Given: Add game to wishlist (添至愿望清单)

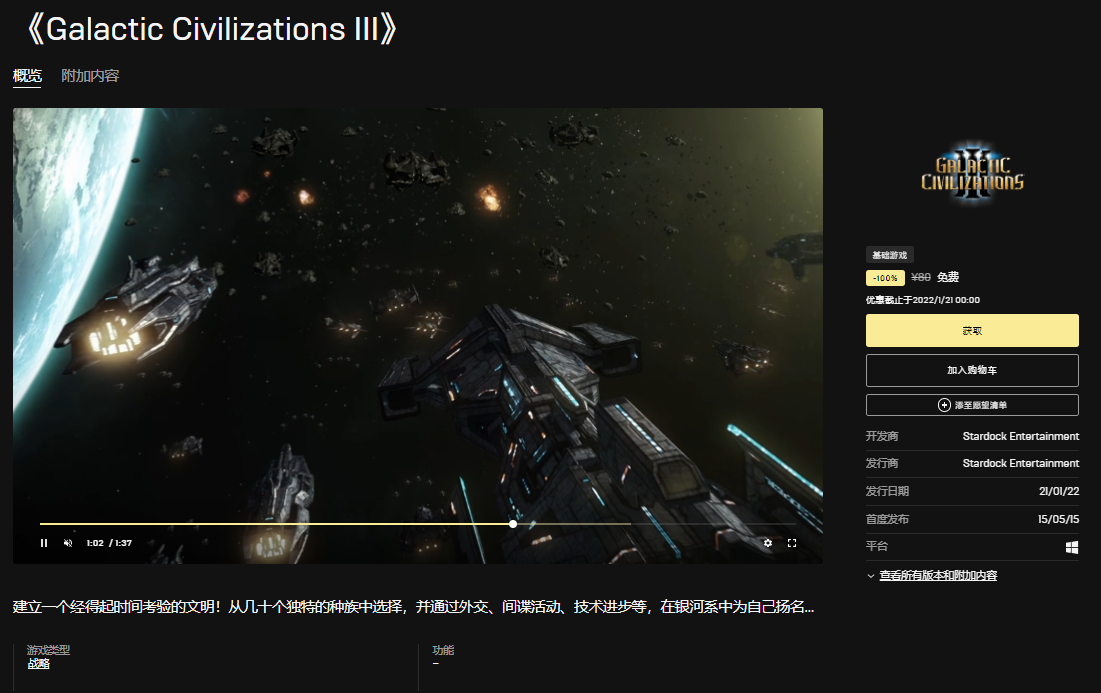Looking at the screenshot, I should pos(972,405).
